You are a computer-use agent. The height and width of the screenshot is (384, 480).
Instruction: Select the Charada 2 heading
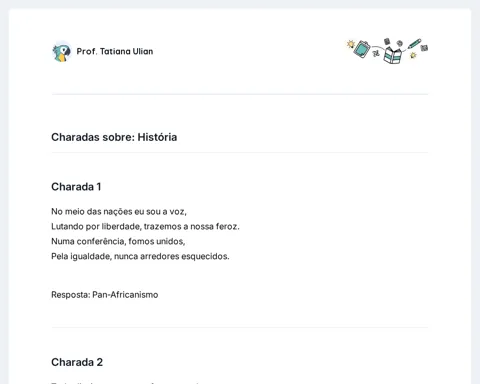[x=77, y=362]
